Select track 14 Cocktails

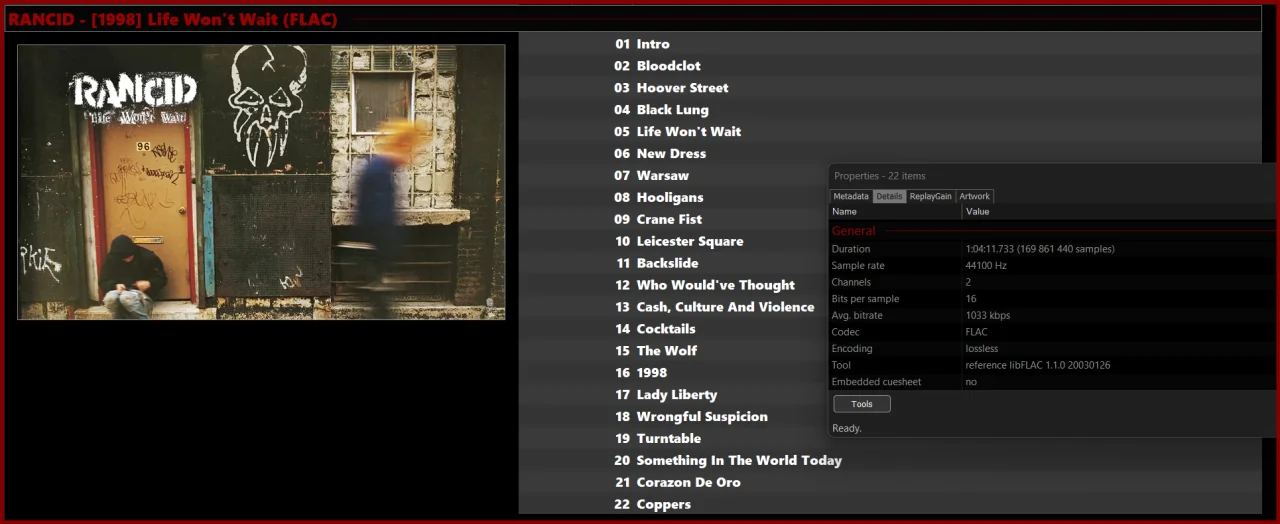[x=673, y=329]
